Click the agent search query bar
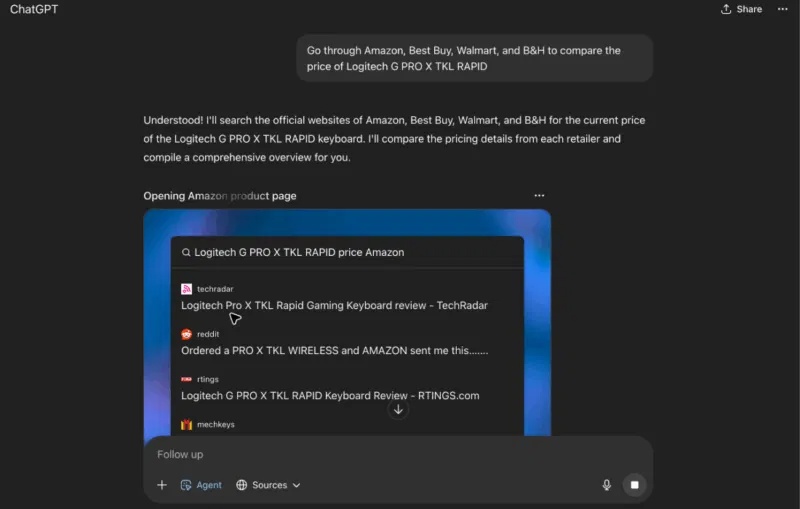Viewport: 800px width, 509px height. [x=347, y=252]
